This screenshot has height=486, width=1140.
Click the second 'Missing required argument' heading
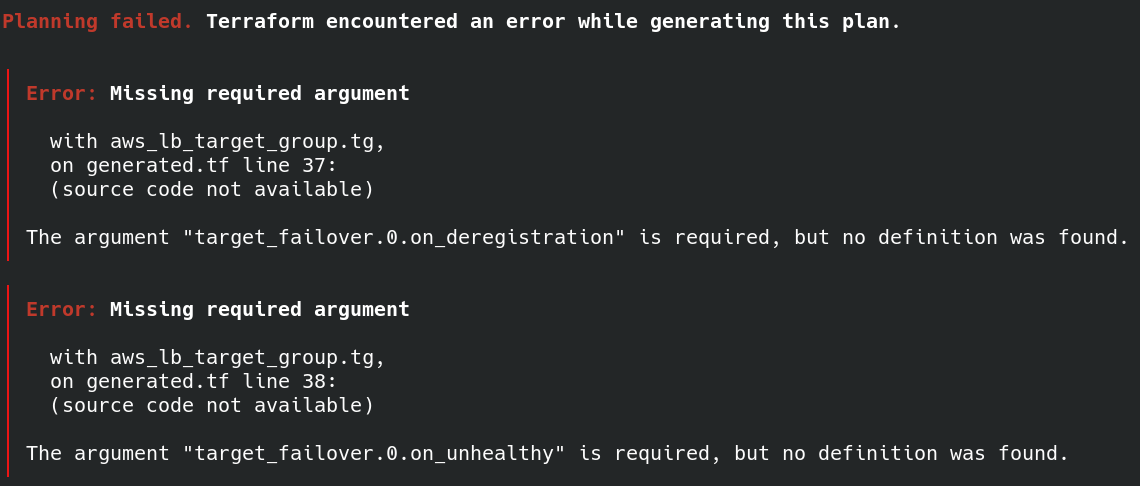[x=260, y=309]
